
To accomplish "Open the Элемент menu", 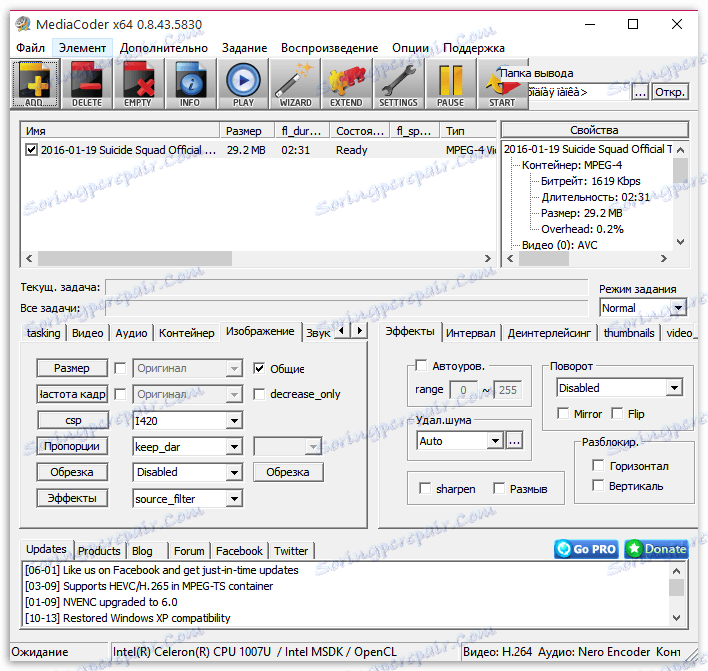I will coord(82,48).
